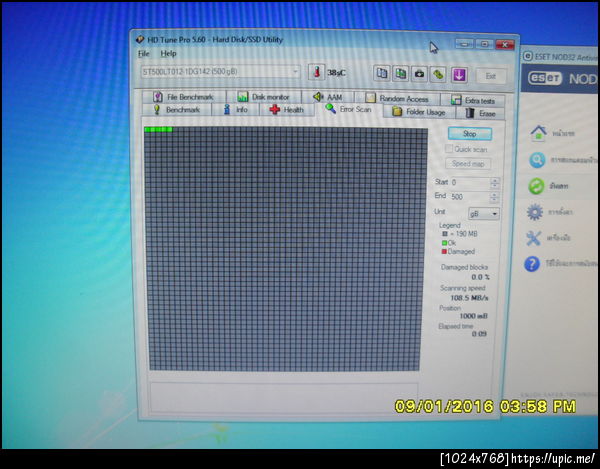The height and width of the screenshot is (469, 600).
Task: Click ESET computer scan magnifier icon
Action: tap(537, 160)
